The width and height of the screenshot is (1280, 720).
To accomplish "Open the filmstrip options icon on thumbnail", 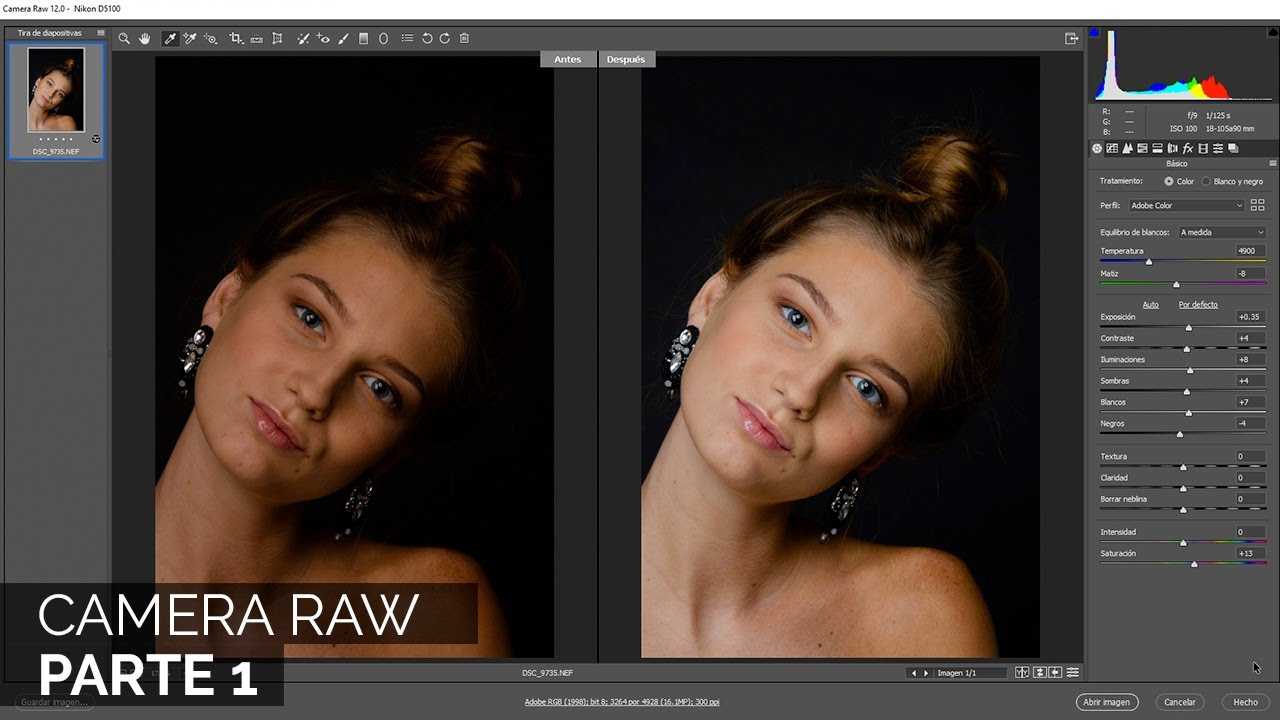I will point(96,138).
